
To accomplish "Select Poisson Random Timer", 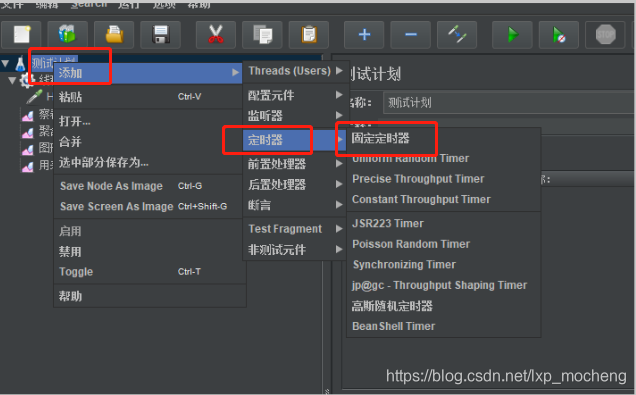I will tap(444, 244).
